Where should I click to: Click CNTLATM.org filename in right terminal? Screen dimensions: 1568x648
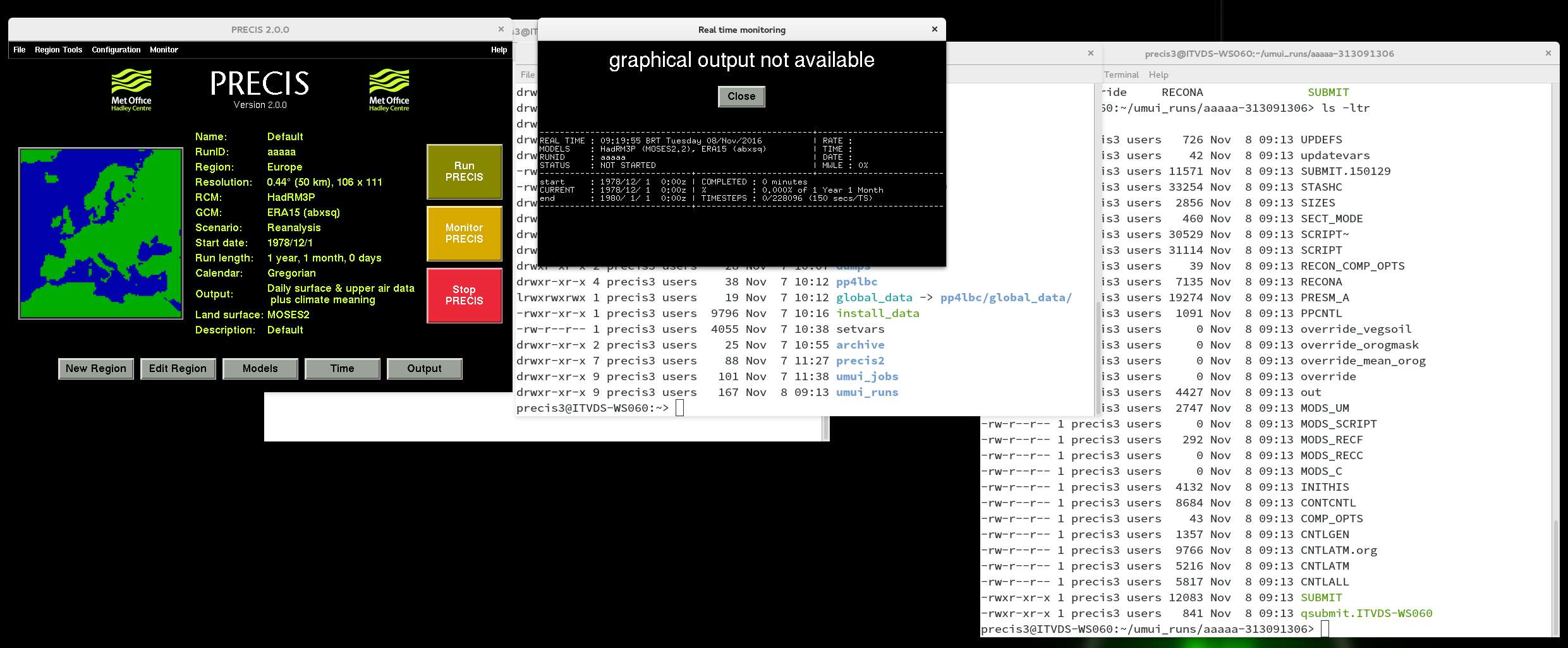(x=1339, y=551)
